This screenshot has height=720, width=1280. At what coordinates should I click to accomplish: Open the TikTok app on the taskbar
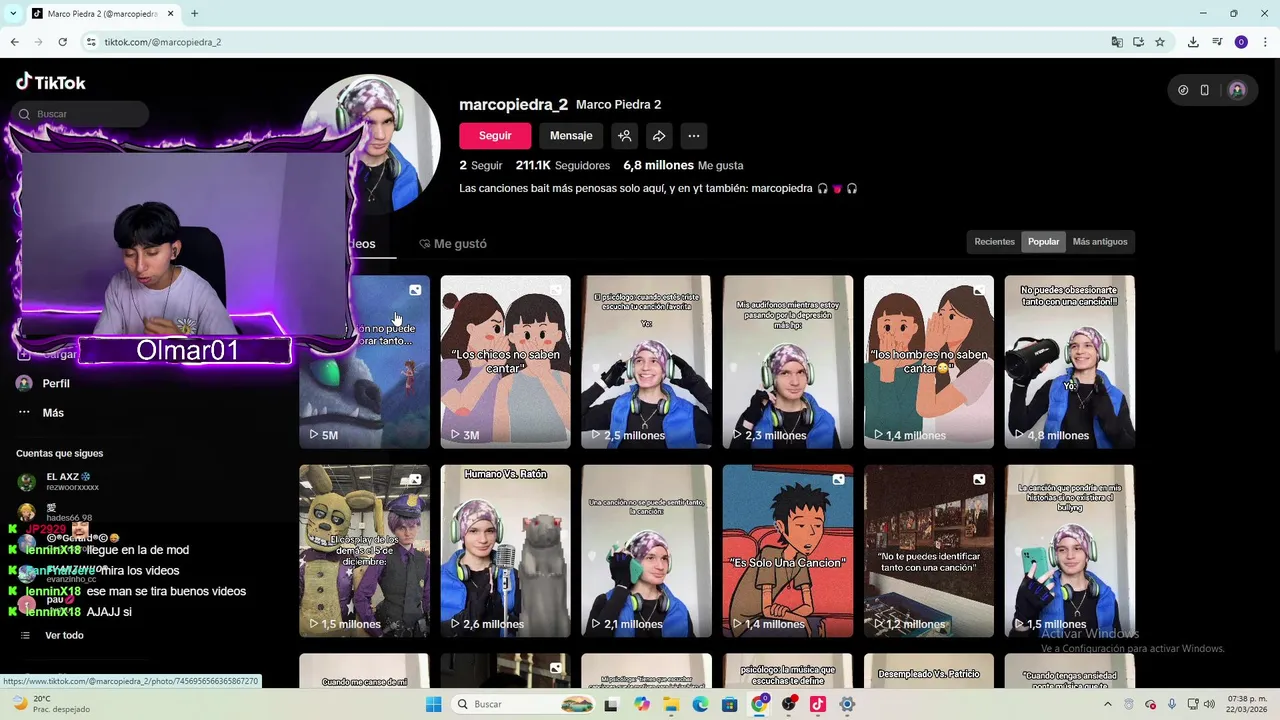click(x=818, y=704)
